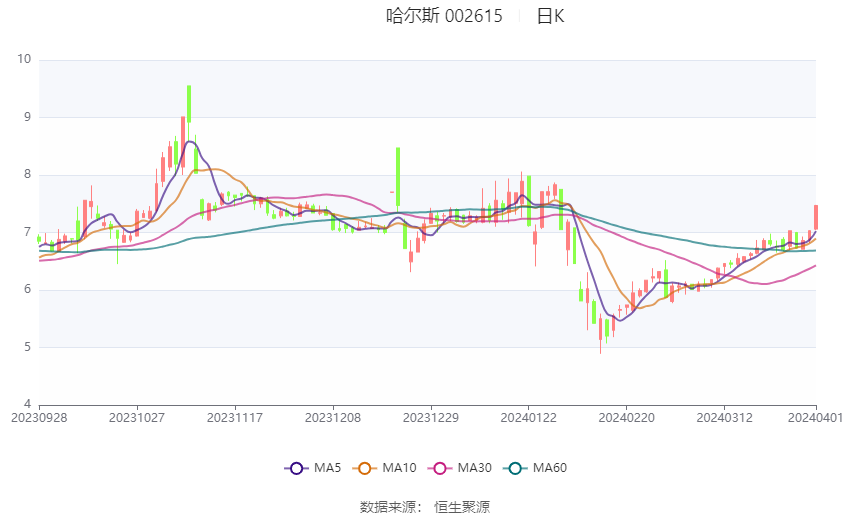Image resolution: width=850 pixels, height=517 pixels.
Task: Click the y-axis value 10
Action: 24,59
